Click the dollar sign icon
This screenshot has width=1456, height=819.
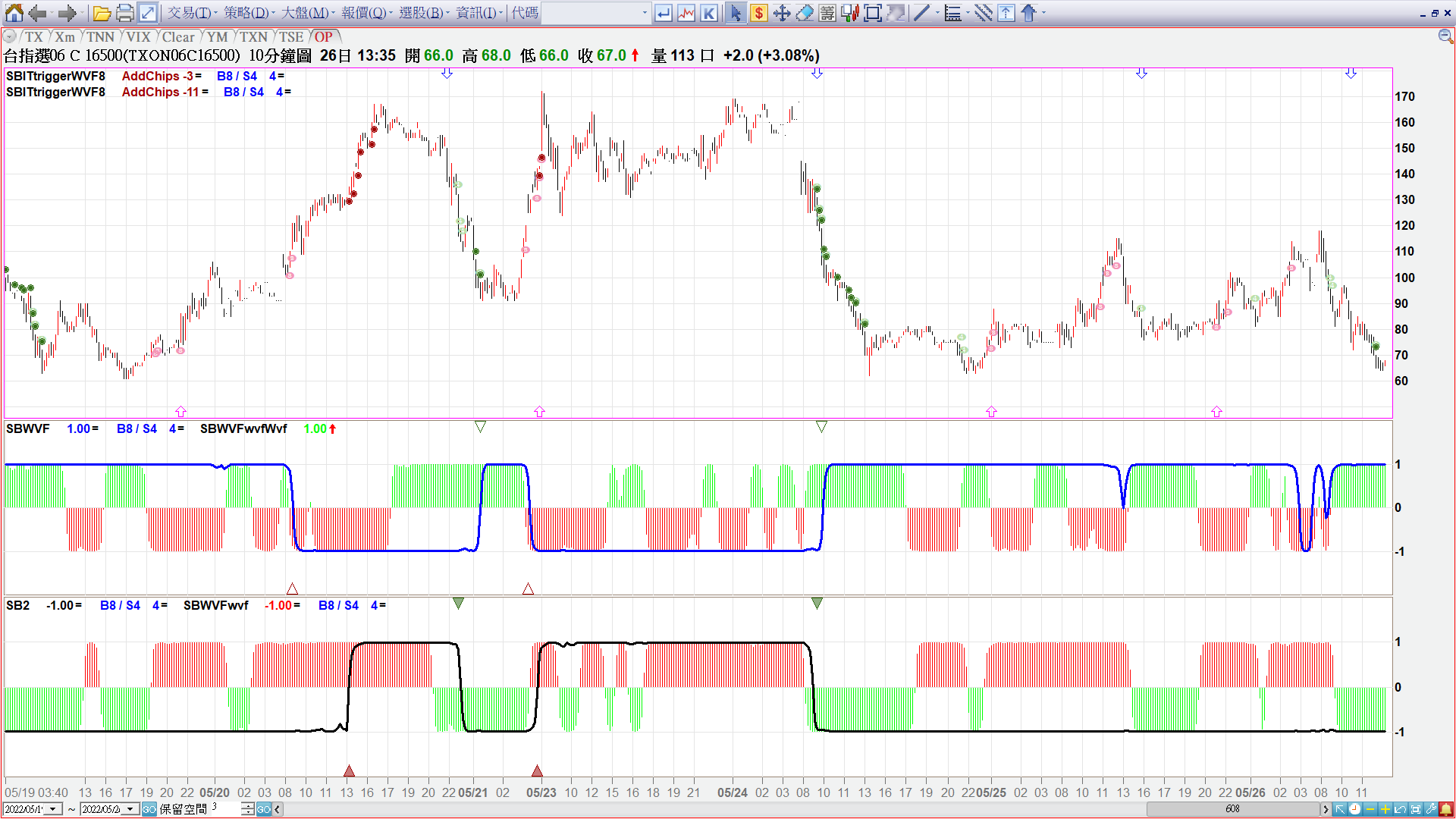tap(758, 13)
